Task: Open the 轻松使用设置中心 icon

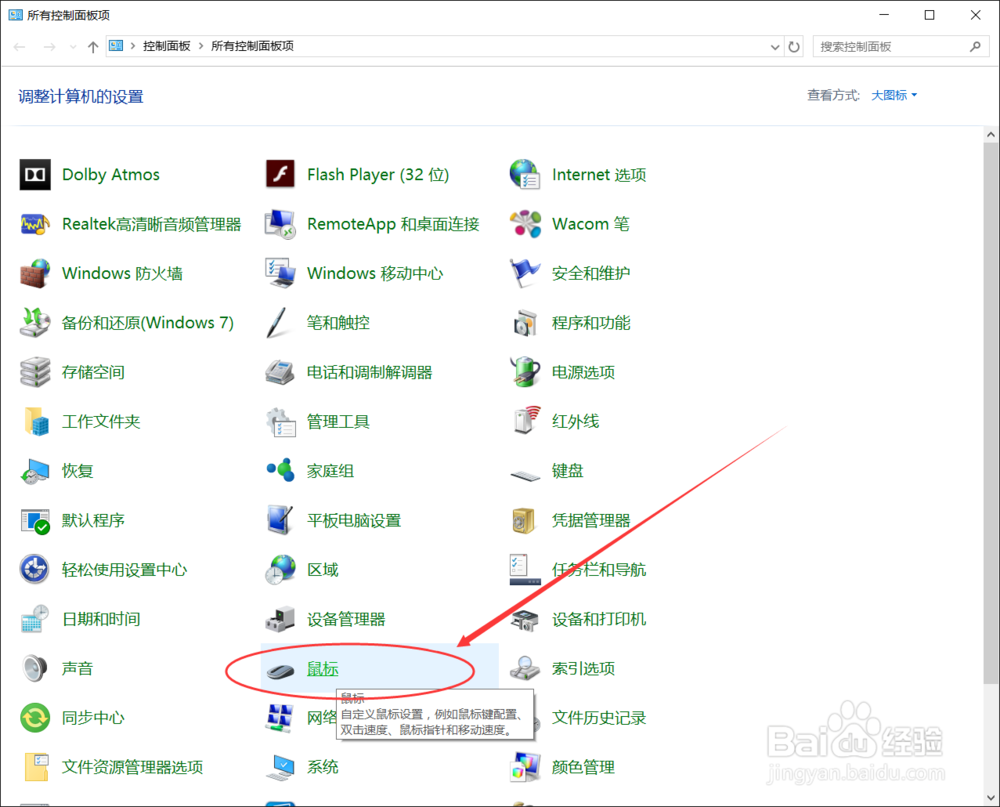Action: (x=35, y=569)
